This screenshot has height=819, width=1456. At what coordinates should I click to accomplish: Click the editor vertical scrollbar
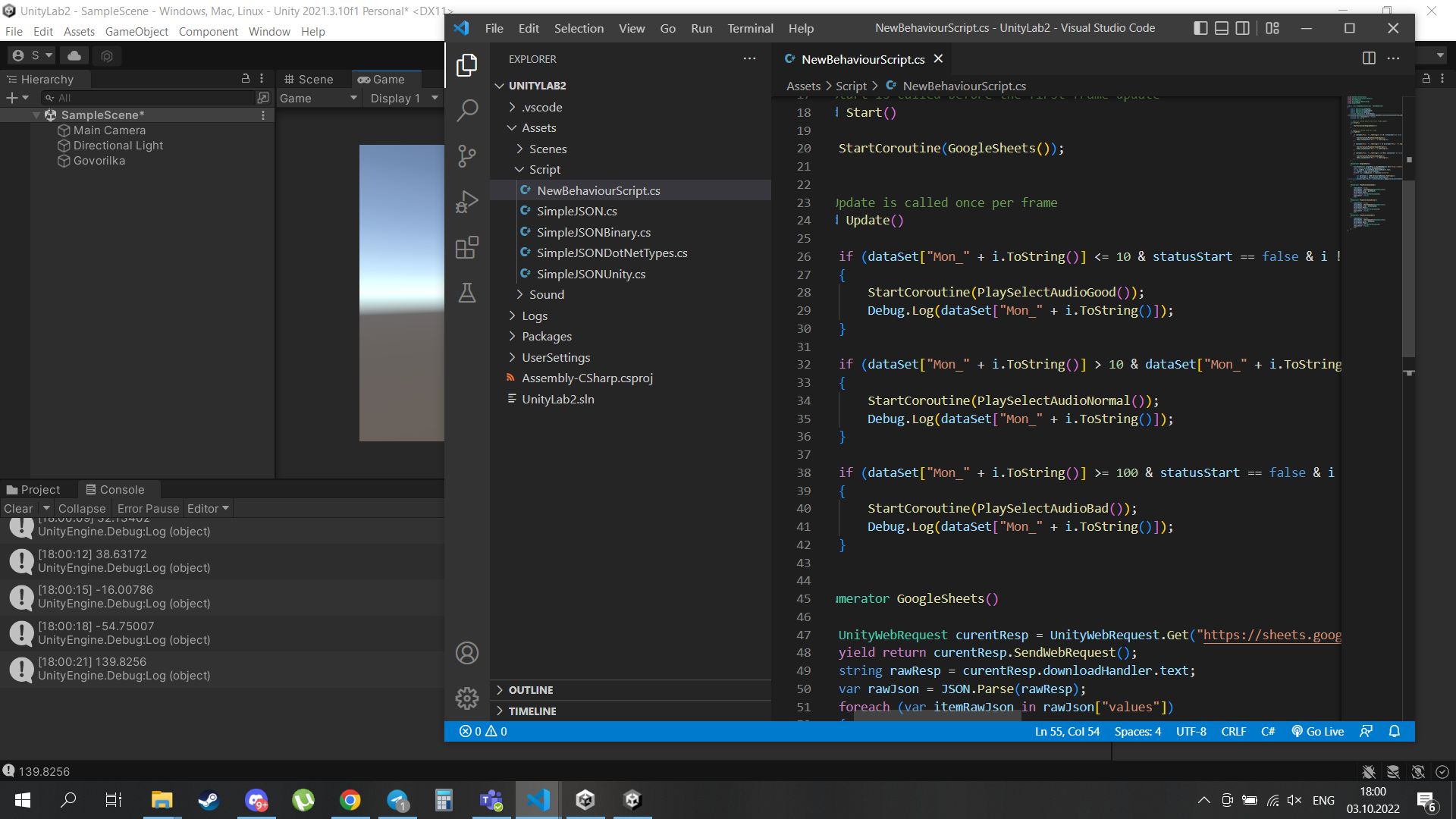click(x=1408, y=265)
